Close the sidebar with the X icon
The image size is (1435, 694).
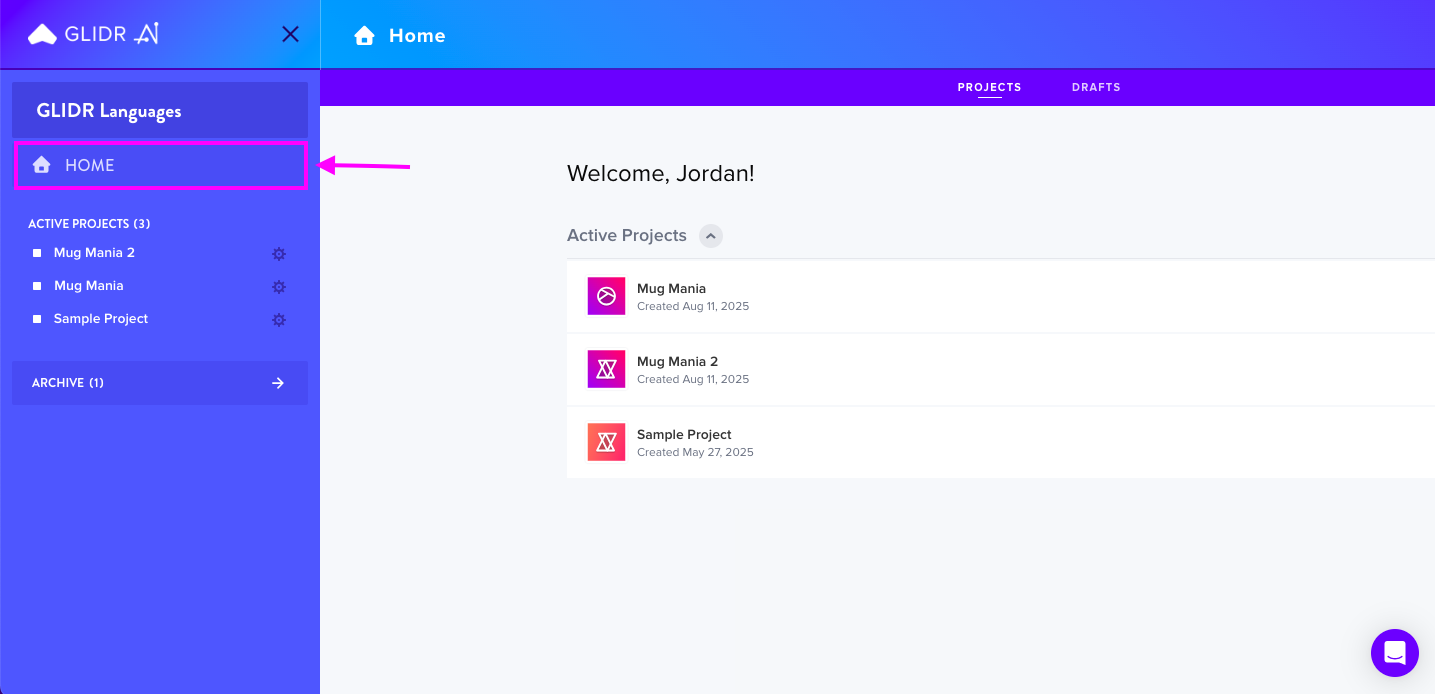pos(290,34)
